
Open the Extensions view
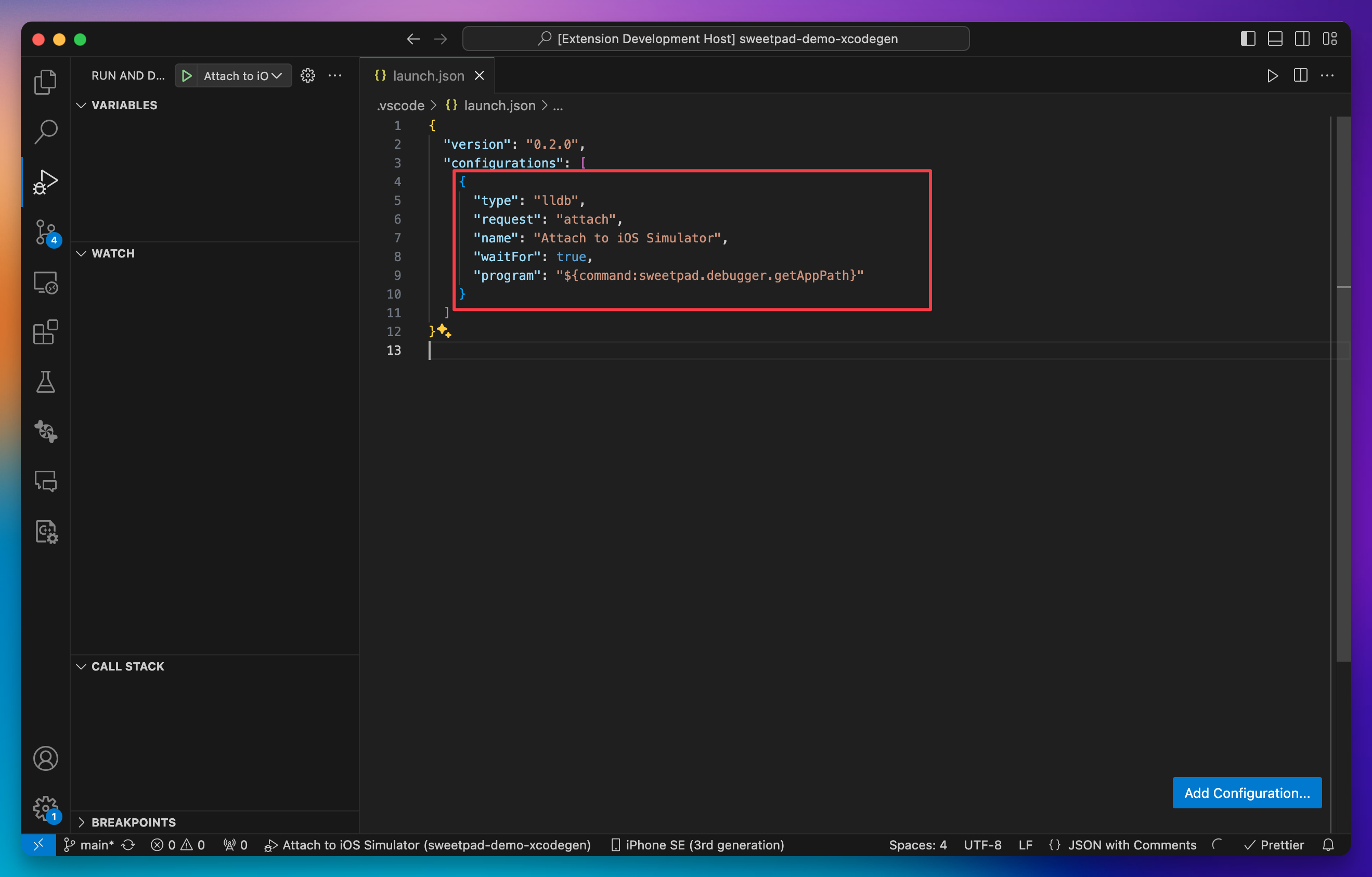point(46,333)
